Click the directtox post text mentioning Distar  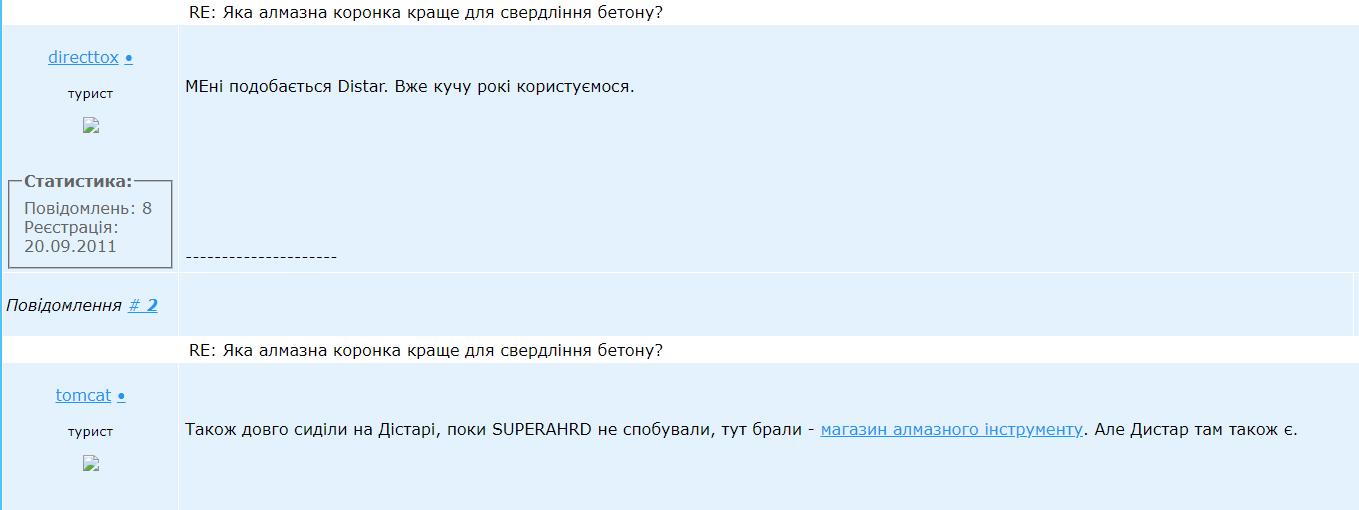410,86
